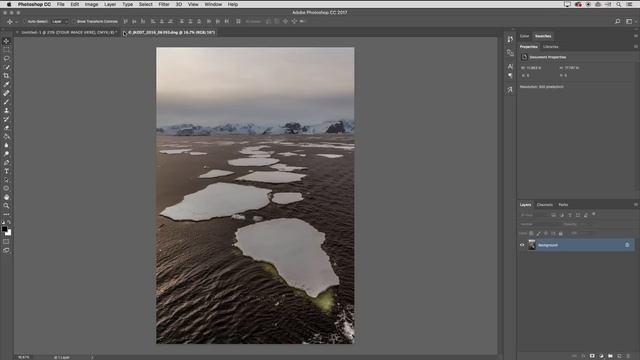Select the Eyedropper tool
This screenshot has width=640, height=360.
coord(6,84)
